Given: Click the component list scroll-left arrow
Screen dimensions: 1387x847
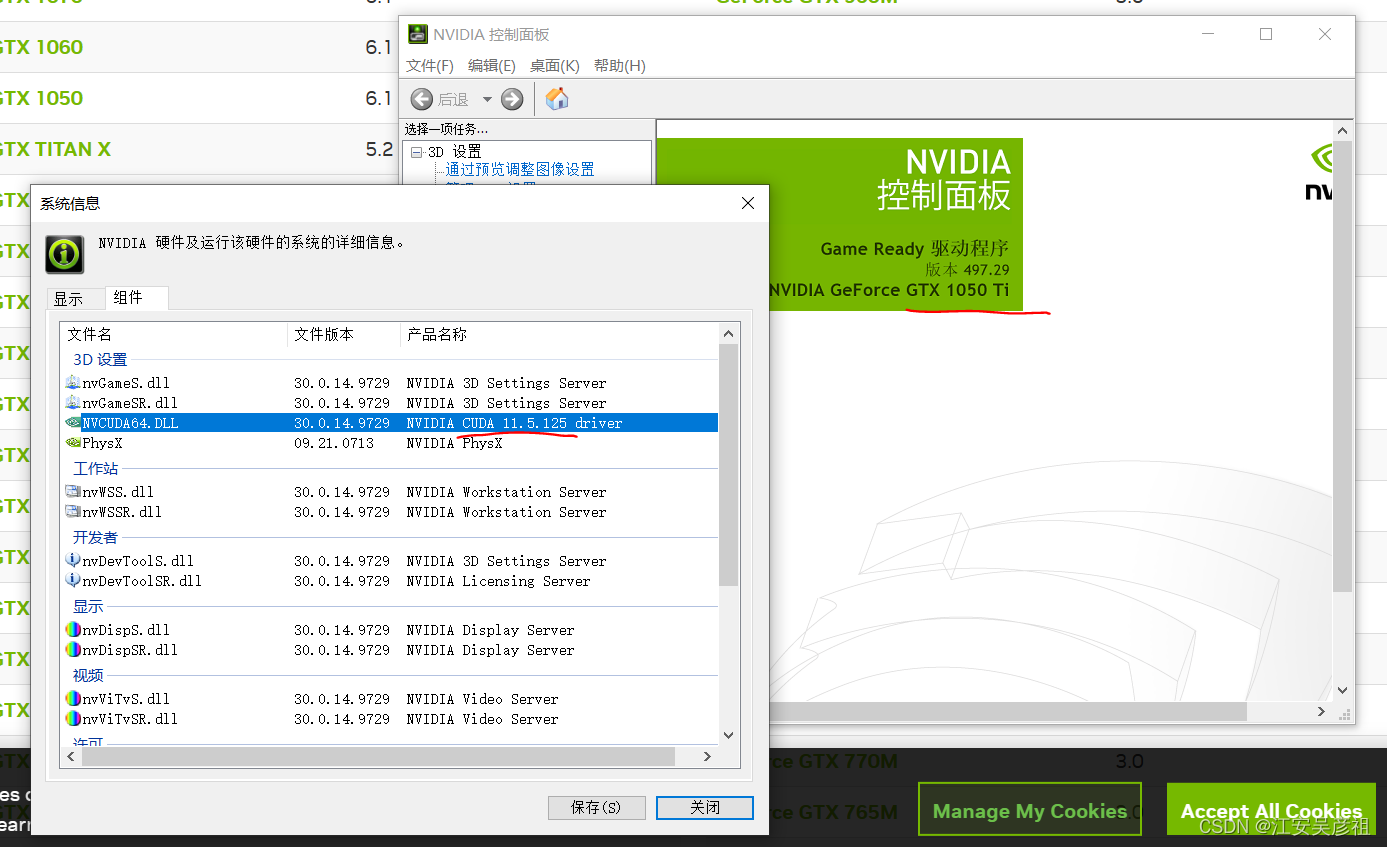Looking at the screenshot, I should point(70,757).
